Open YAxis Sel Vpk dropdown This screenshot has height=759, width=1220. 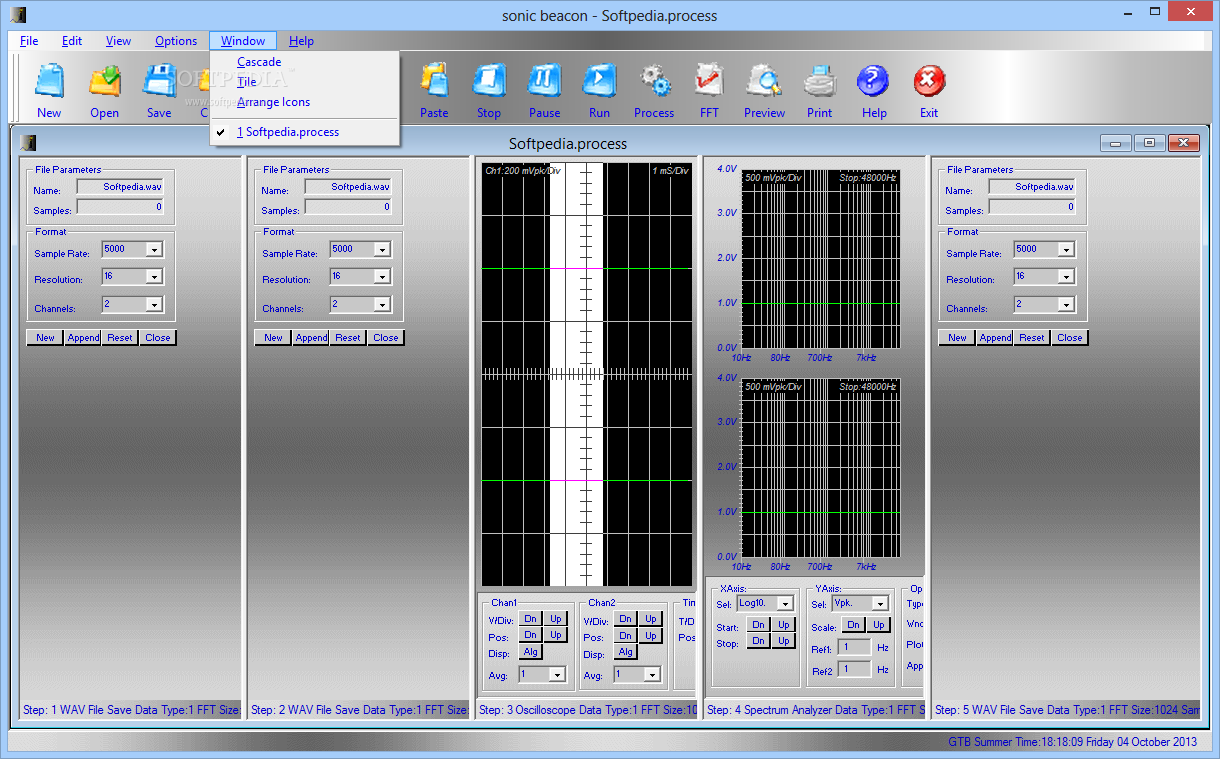[880, 604]
